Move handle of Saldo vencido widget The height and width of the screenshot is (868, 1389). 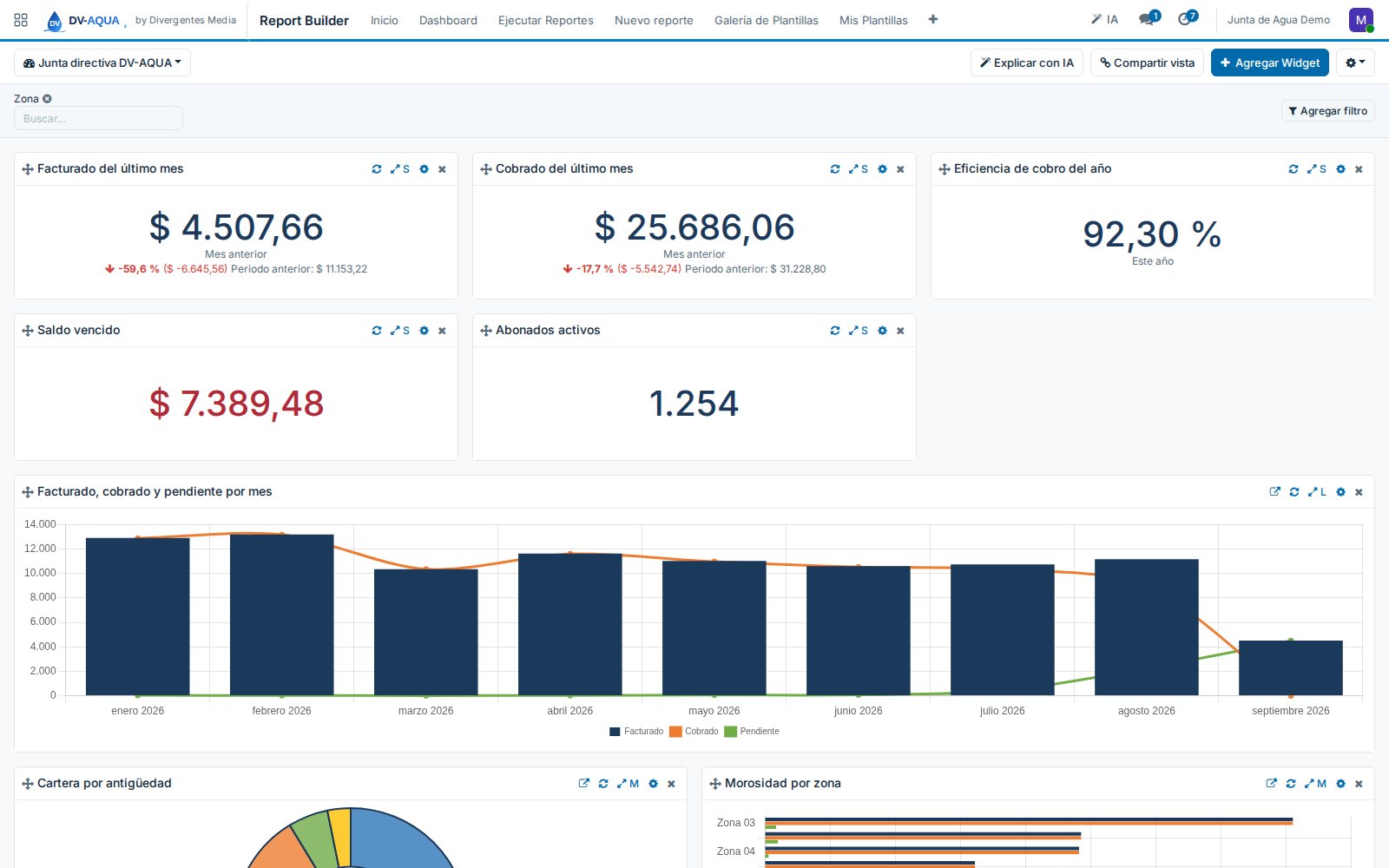point(28,331)
